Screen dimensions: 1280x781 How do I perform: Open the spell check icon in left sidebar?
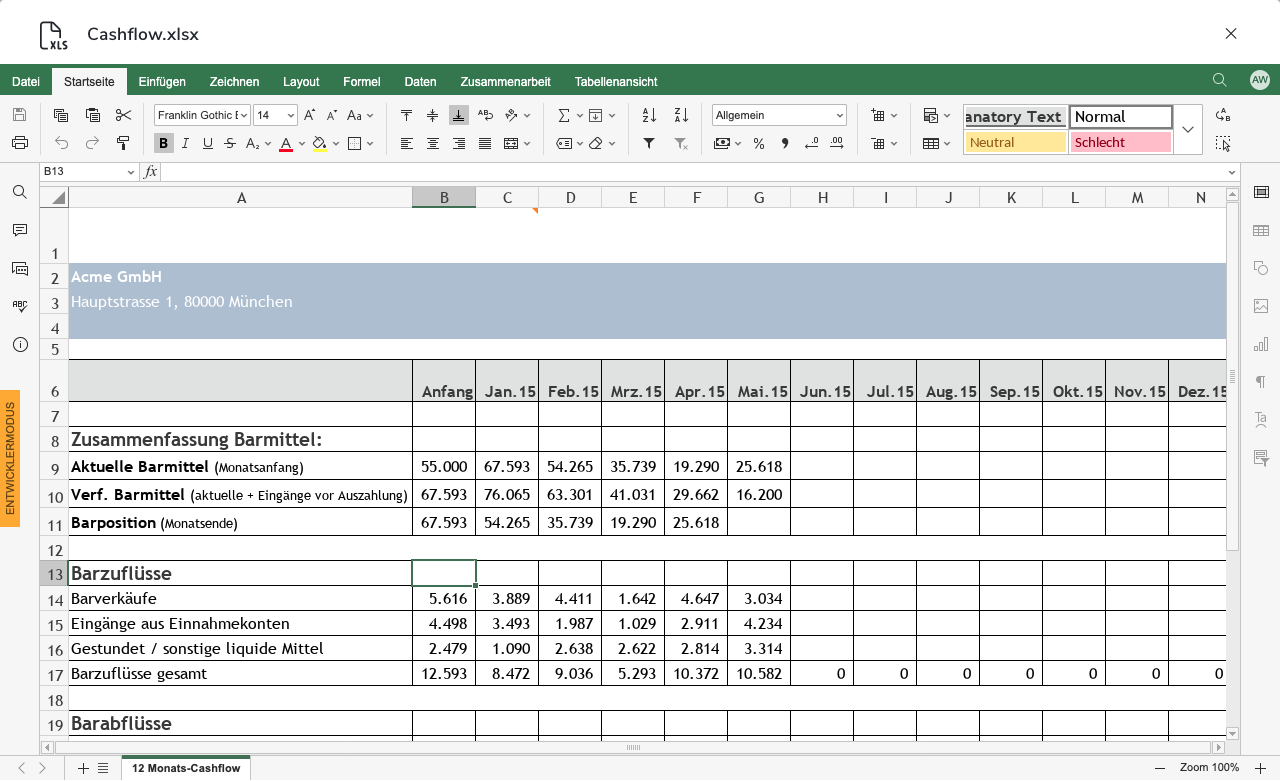click(20, 306)
